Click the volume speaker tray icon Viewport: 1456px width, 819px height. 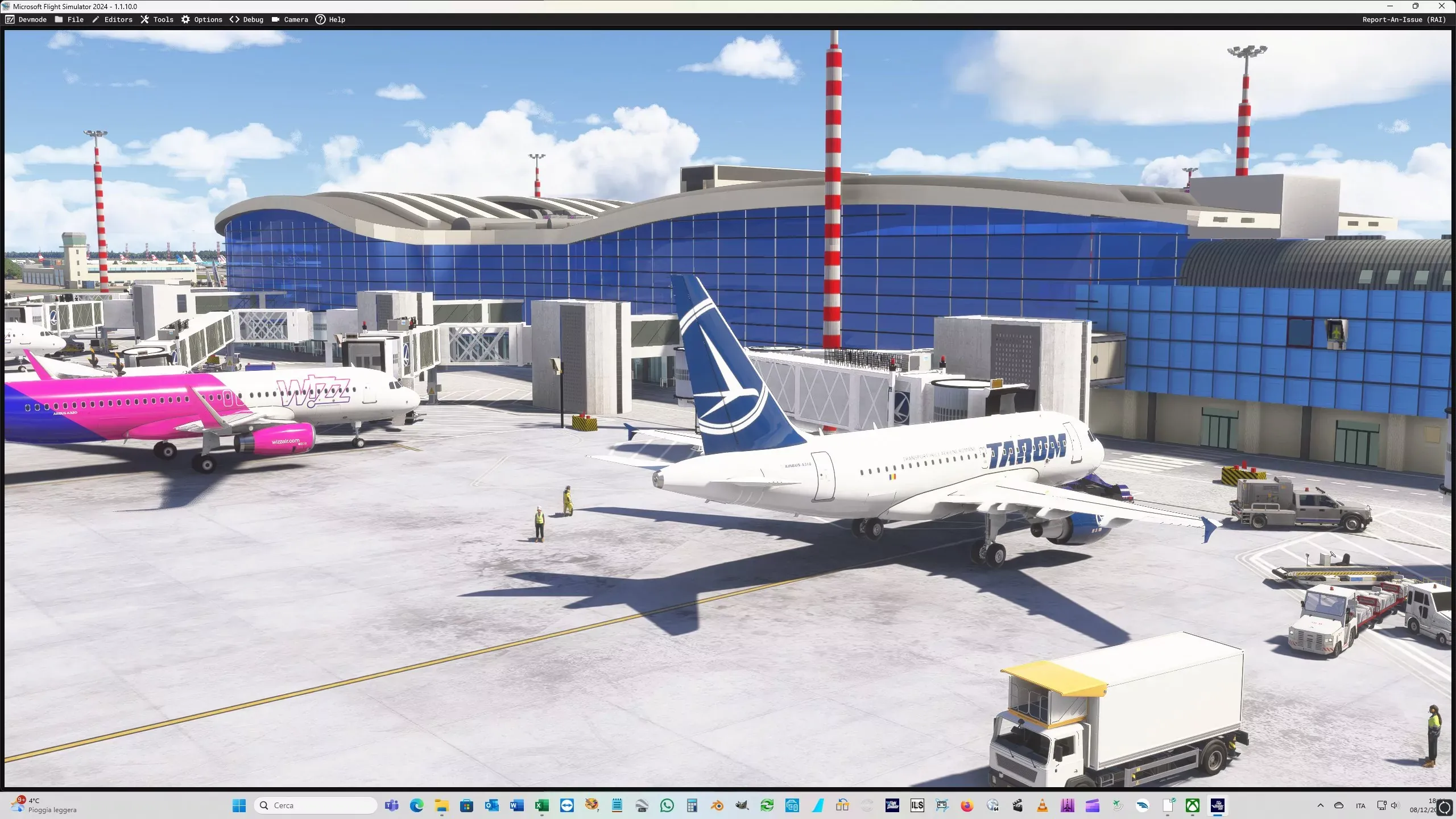[1395, 805]
